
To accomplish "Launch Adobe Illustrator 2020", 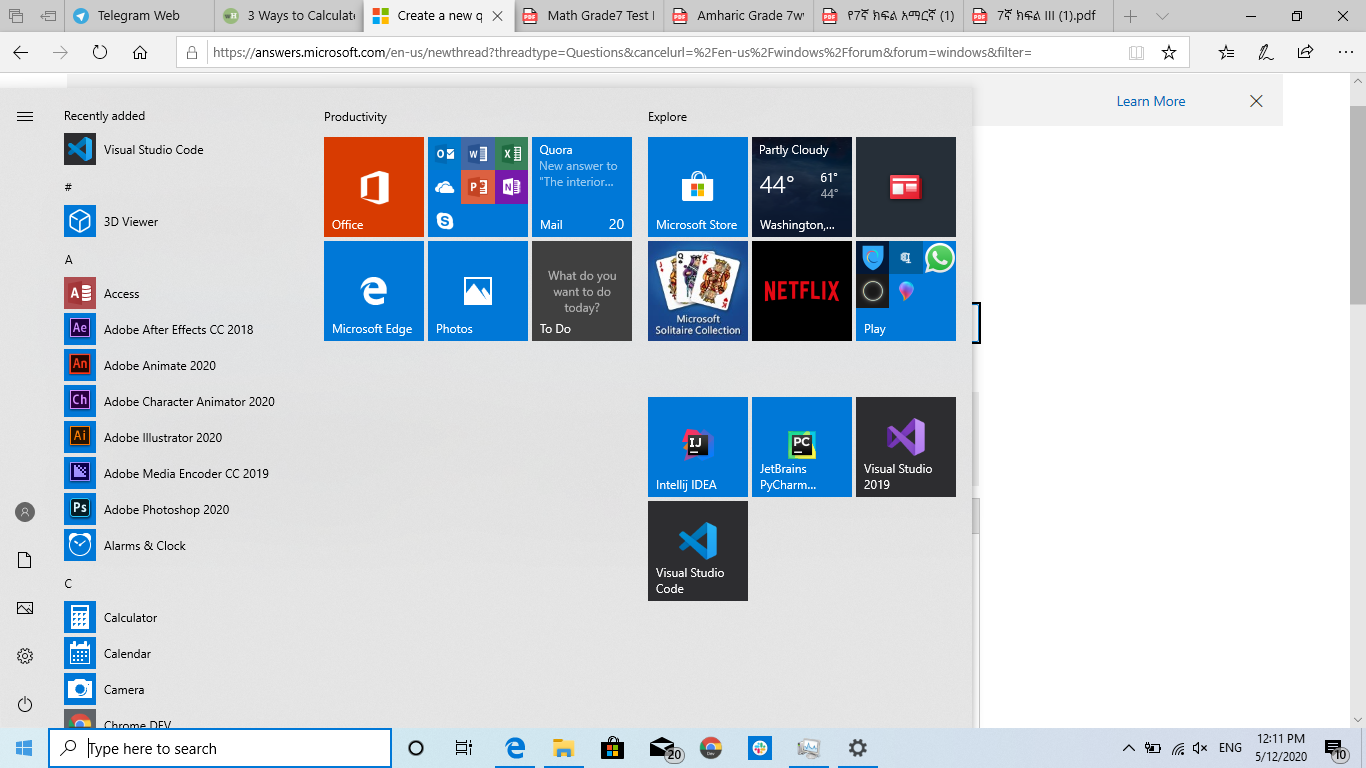I will [180, 438].
